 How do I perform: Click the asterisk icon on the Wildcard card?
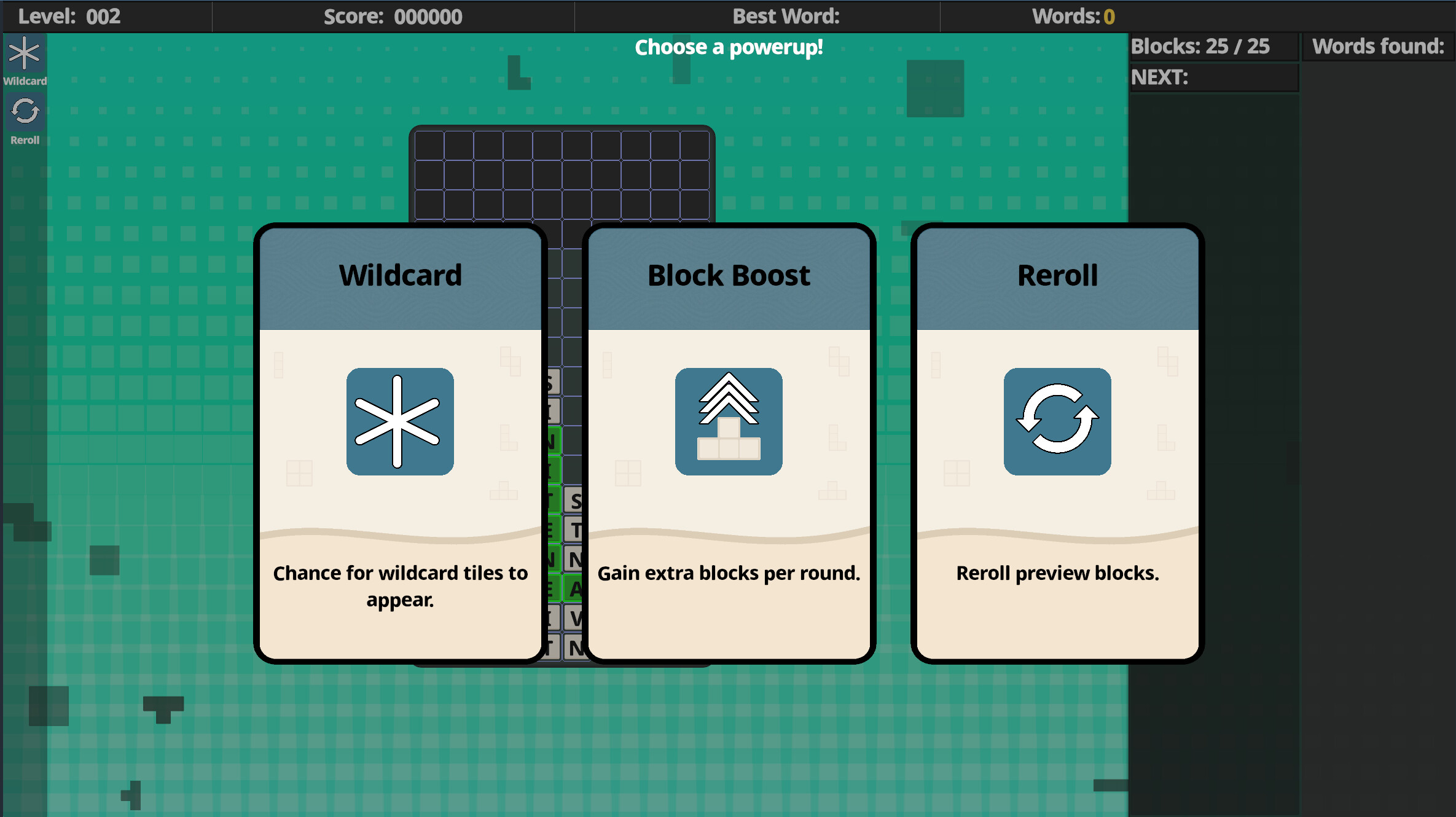[399, 421]
